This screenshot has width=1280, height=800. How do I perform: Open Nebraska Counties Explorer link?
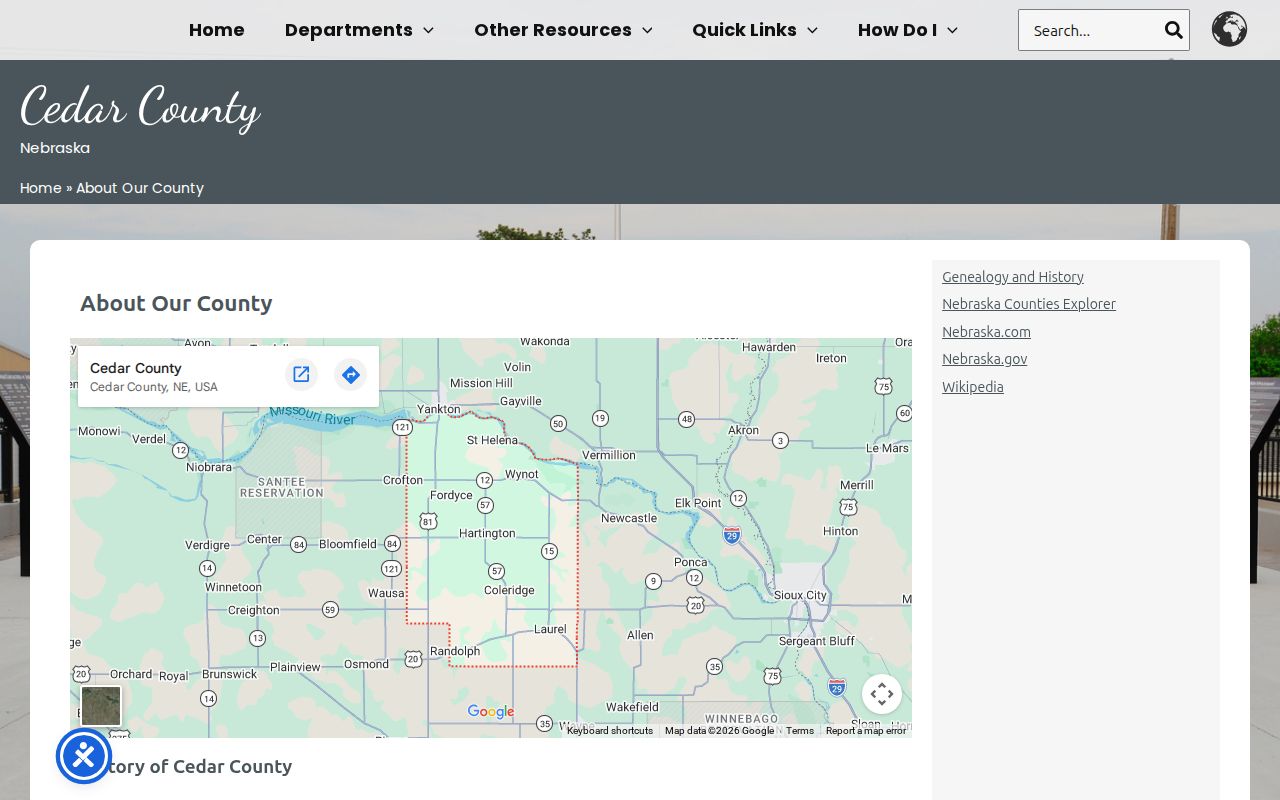pyautogui.click(x=1029, y=304)
